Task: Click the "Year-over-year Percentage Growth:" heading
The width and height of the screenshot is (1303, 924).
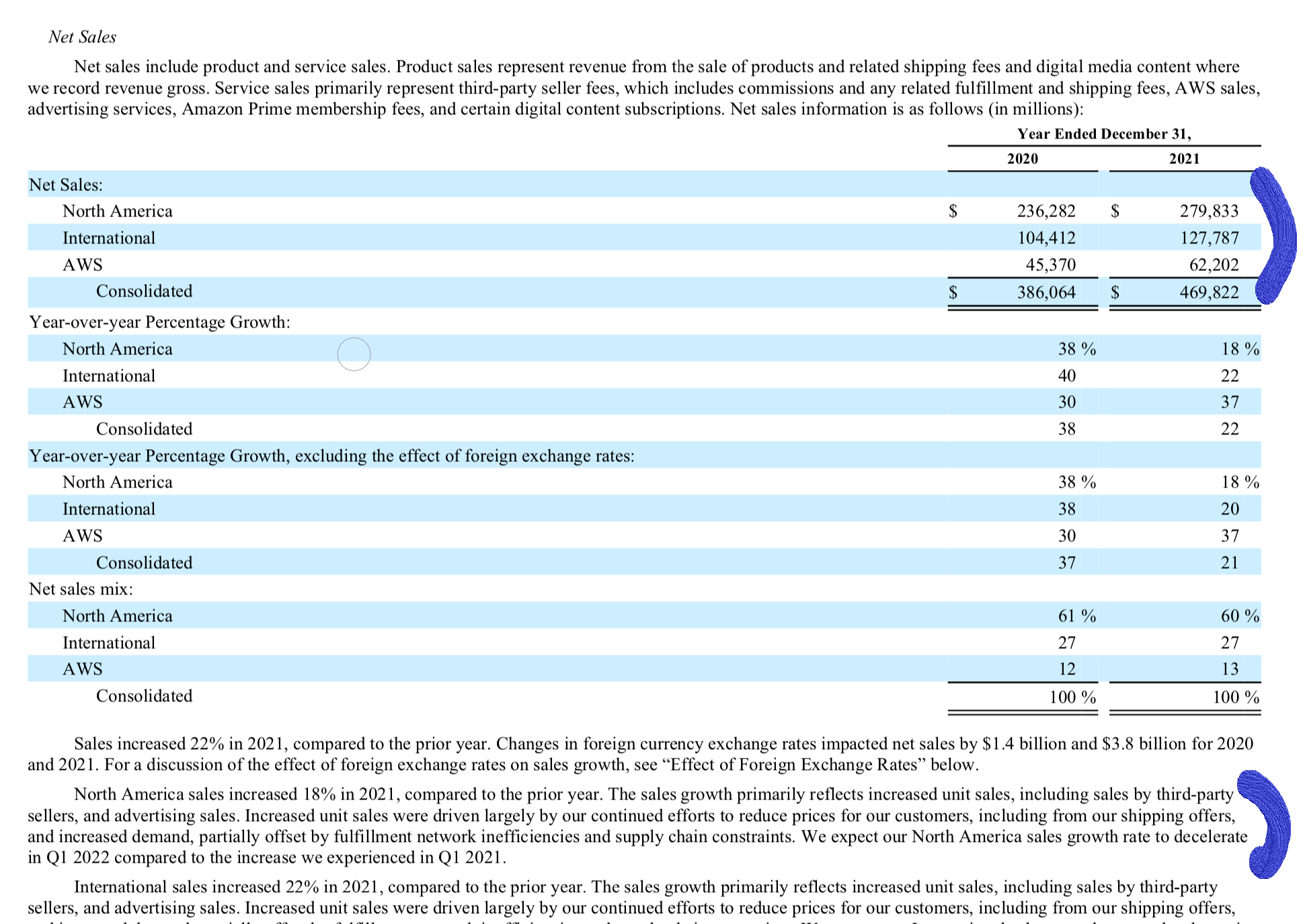Action: (x=159, y=322)
